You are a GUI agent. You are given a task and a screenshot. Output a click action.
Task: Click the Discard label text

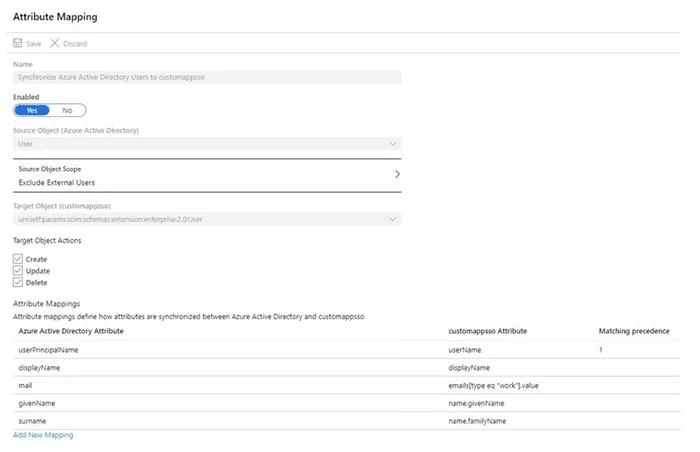tap(75, 44)
